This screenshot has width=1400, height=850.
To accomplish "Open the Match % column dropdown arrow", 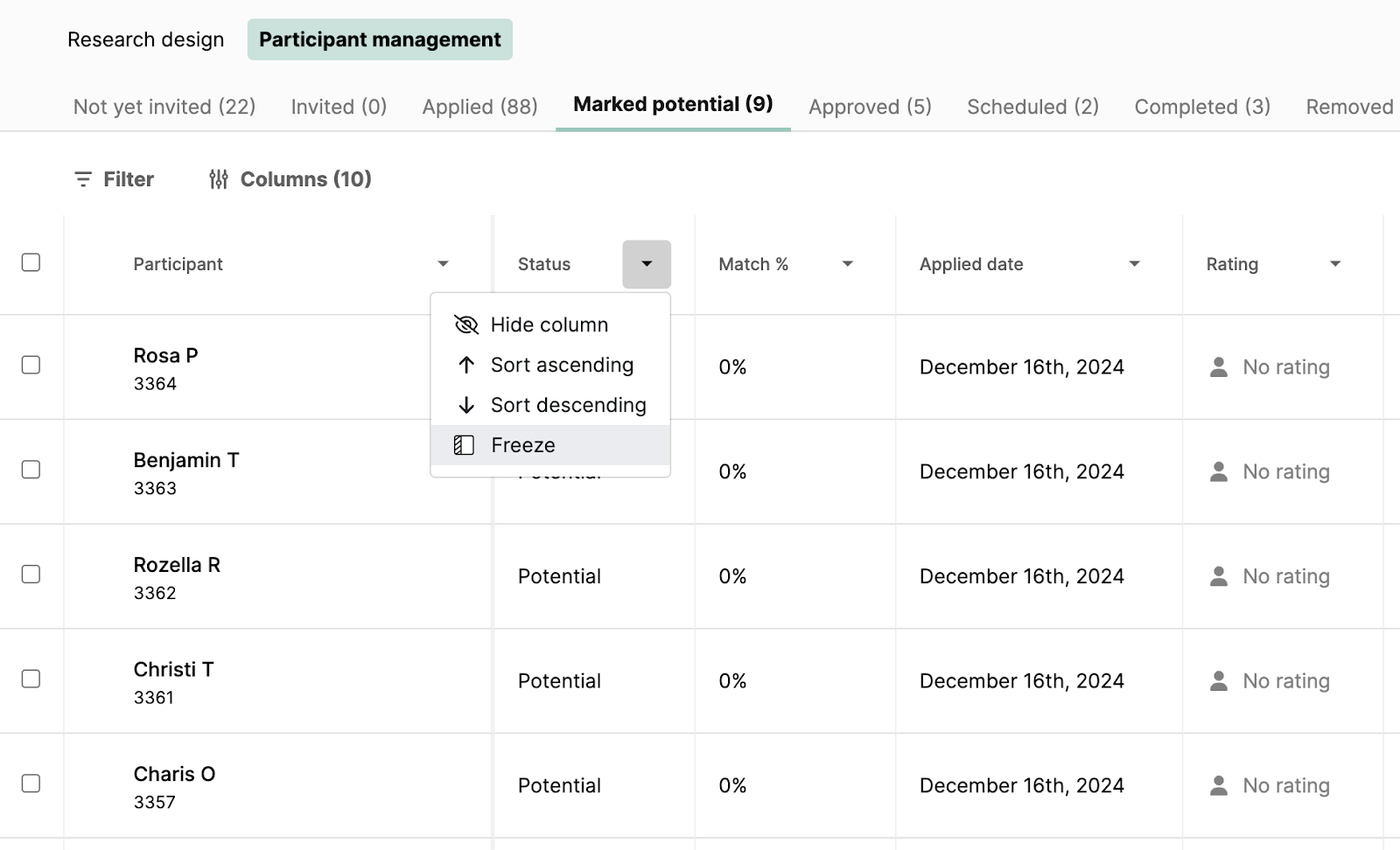I will pos(847,264).
